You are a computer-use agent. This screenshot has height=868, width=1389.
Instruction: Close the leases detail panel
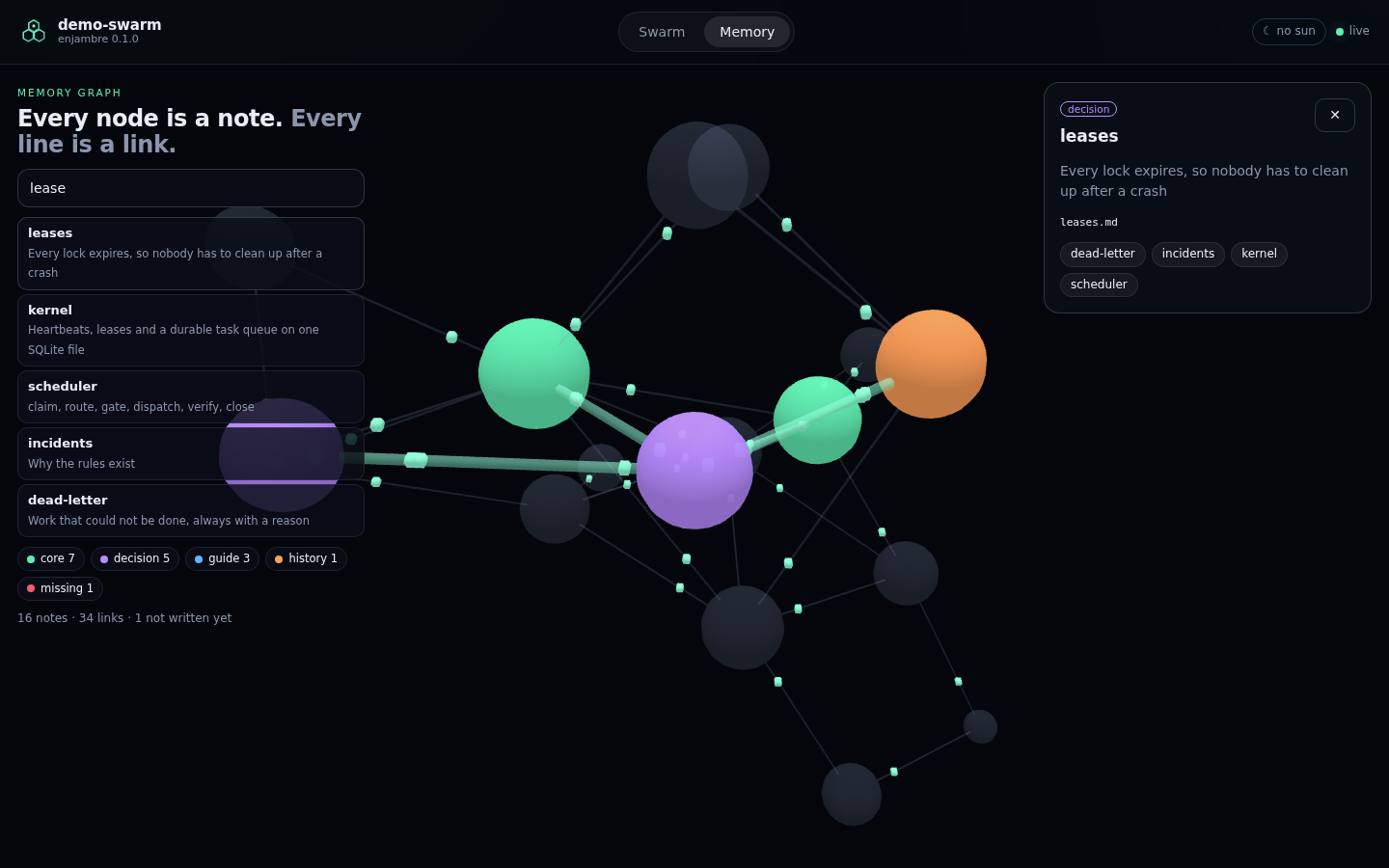(1335, 115)
